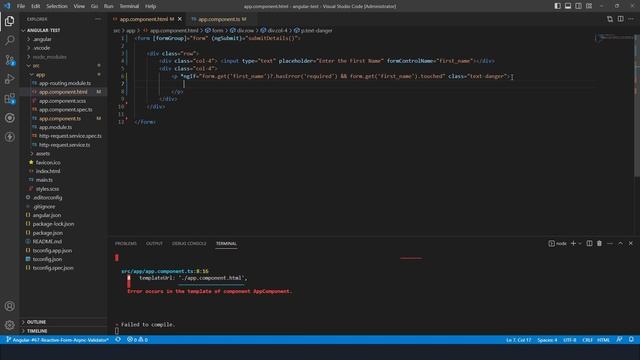Click the p.text-danger breadcrumb item
Screen dimensions: 640x360
pyautogui.click(x=313, y=30)
